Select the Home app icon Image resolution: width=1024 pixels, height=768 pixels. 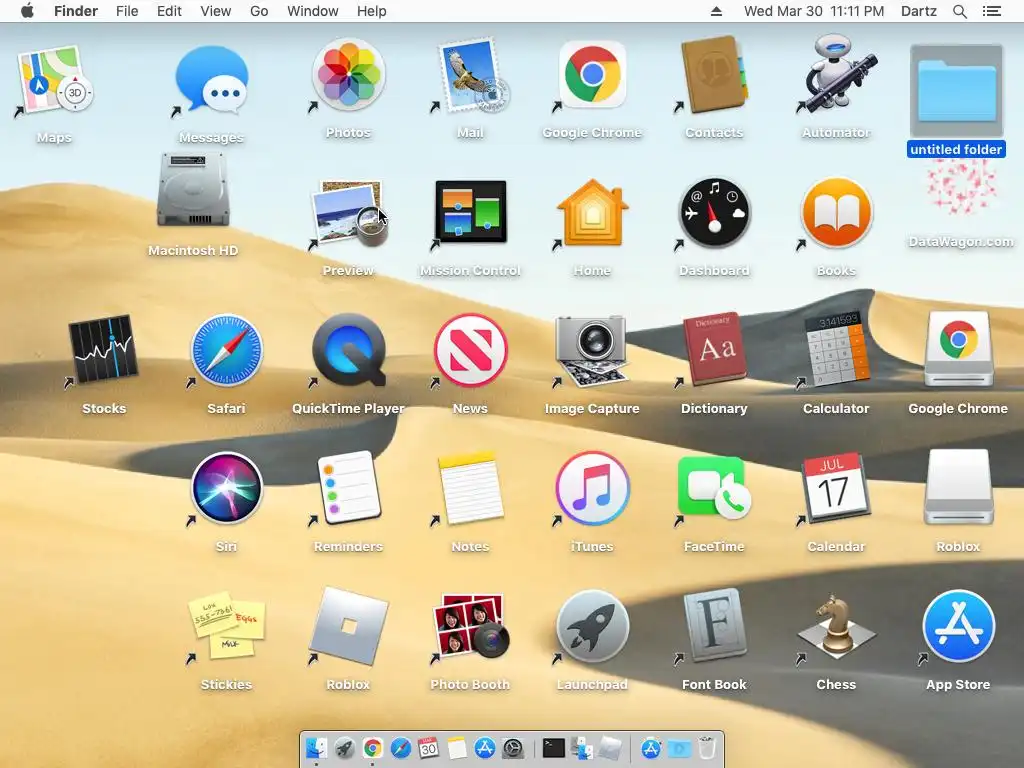click(x=592, y=213)
